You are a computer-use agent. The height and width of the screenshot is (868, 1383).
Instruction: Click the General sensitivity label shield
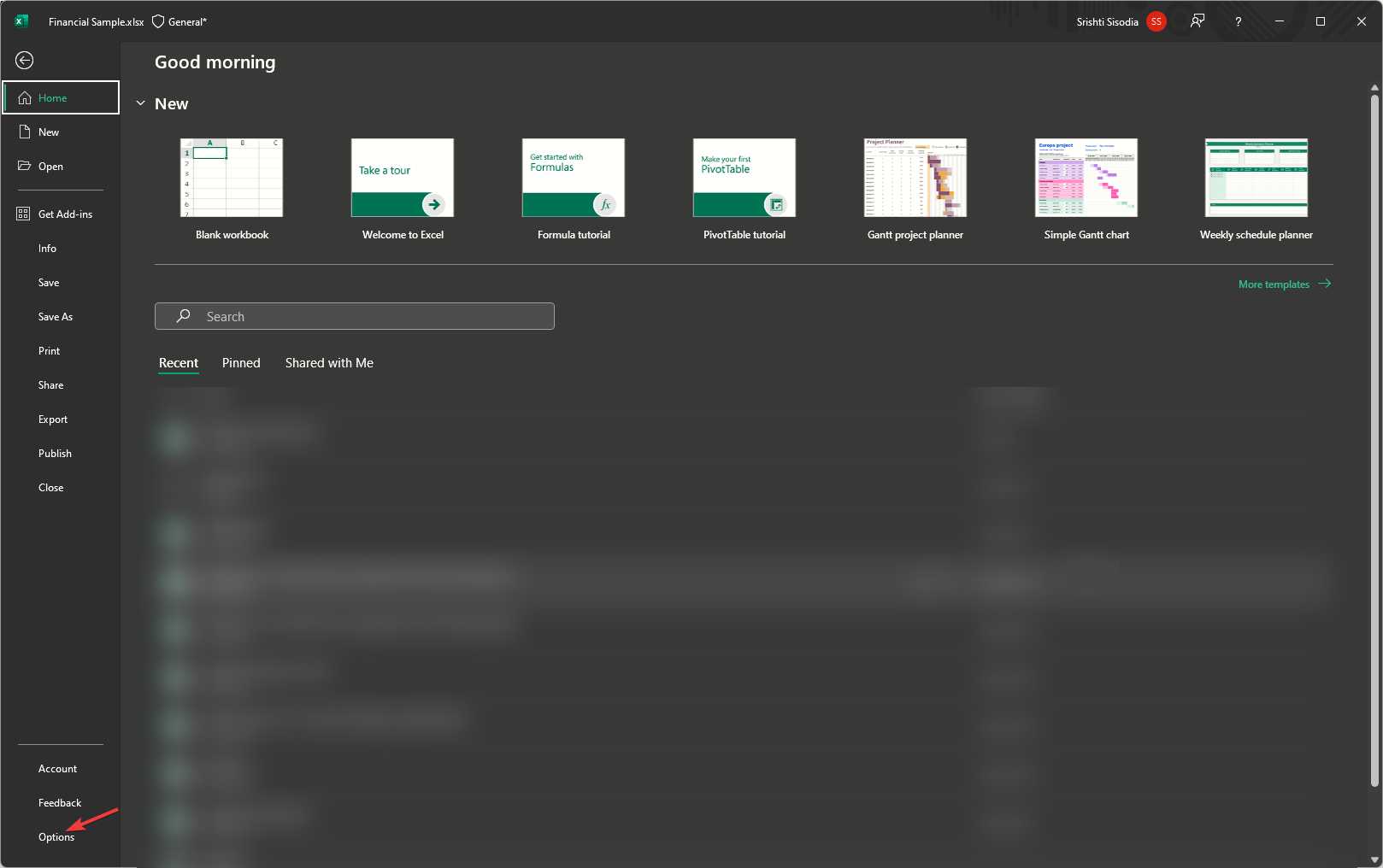[158, 21]
